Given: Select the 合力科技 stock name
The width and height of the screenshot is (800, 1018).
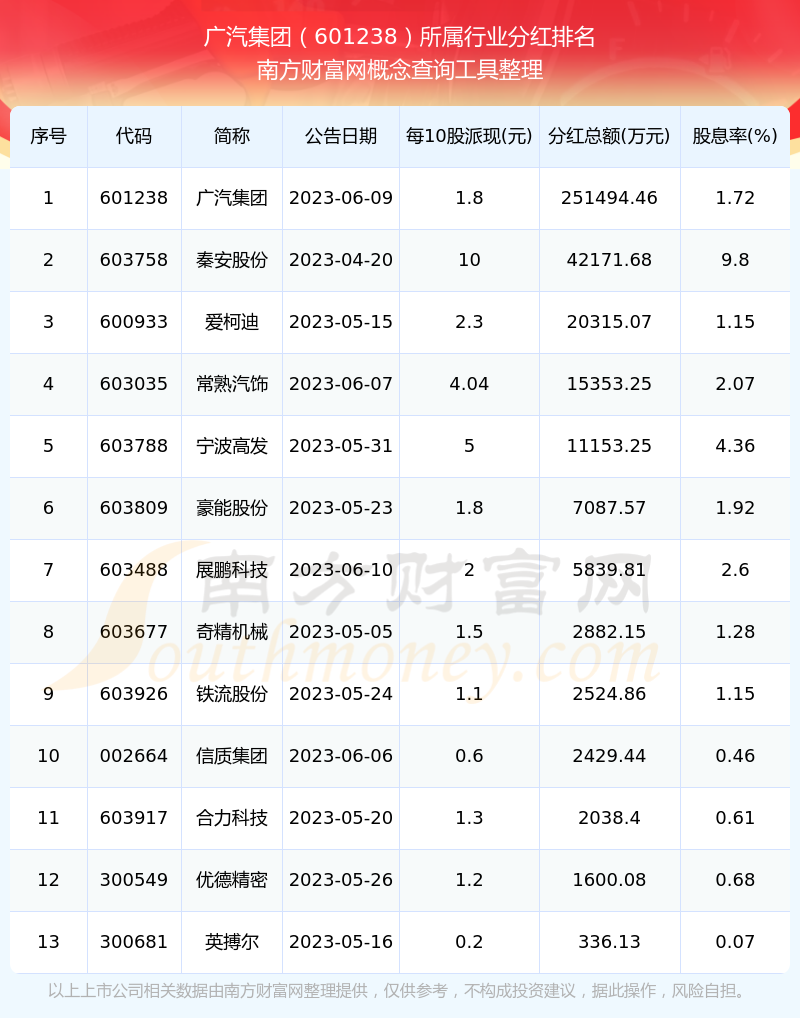Looking at the screenshot, I should coord(232,818).
